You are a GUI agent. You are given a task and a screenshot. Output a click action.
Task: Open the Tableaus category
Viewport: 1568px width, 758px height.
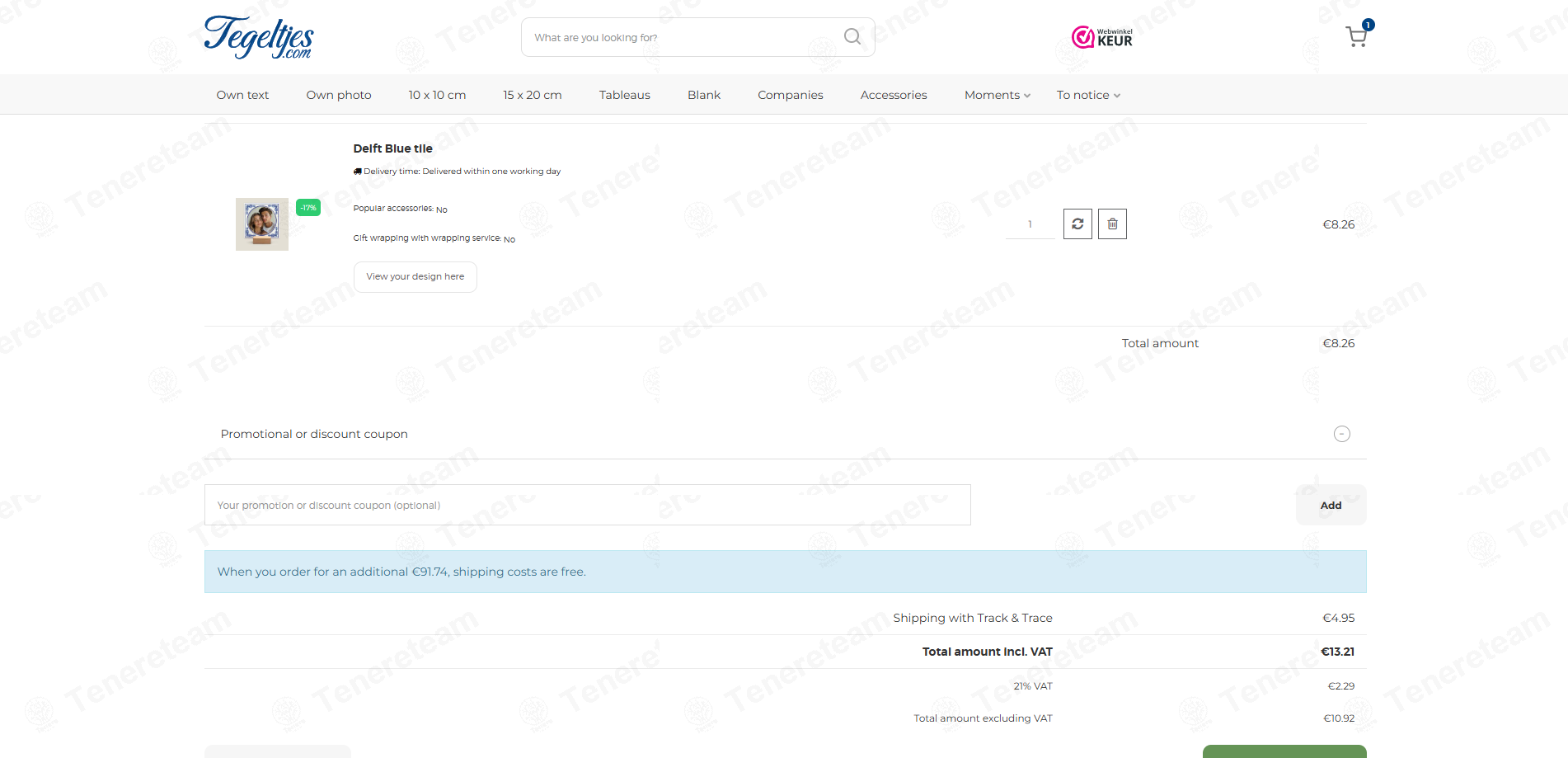point(625,95)
